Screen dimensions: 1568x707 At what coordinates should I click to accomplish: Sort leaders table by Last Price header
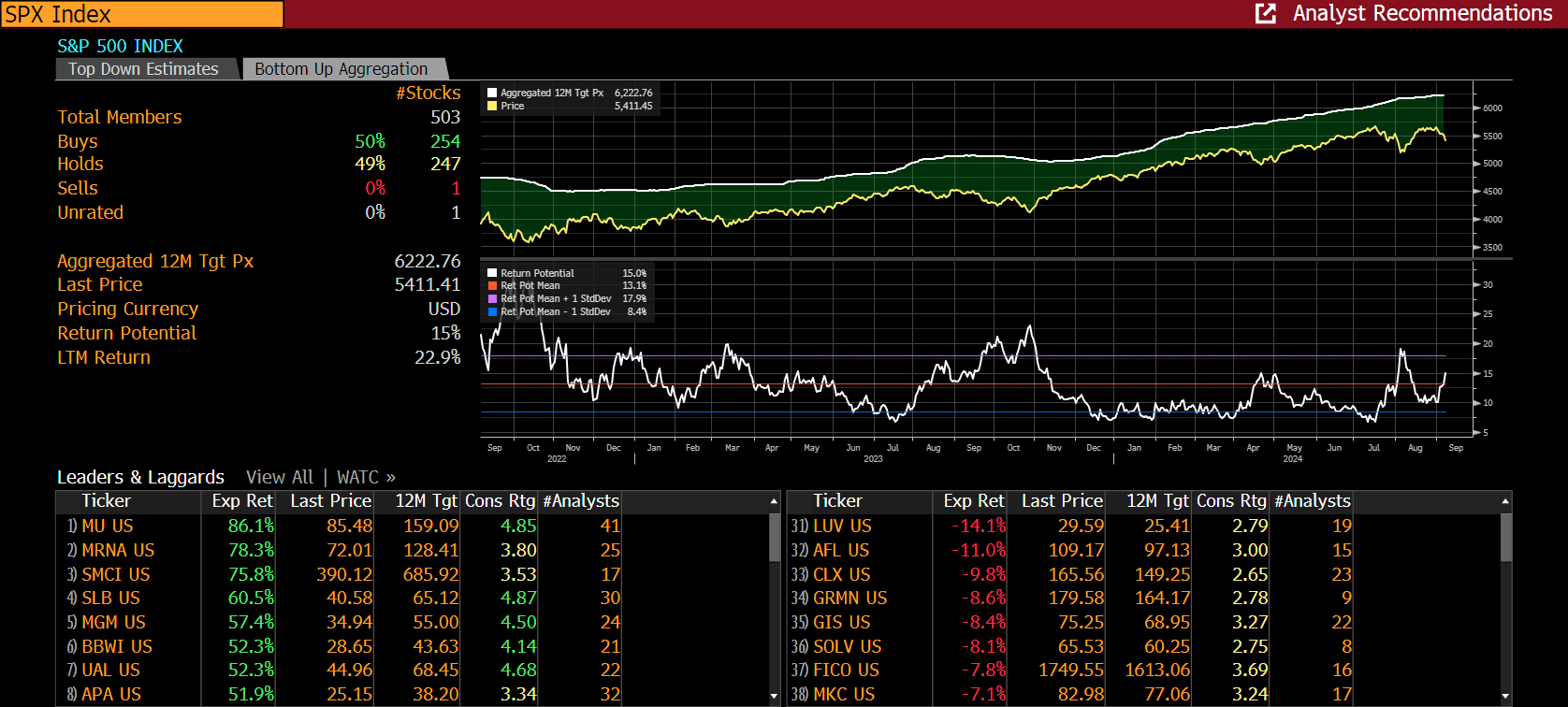pyautogui.click(x=327, y=501)
